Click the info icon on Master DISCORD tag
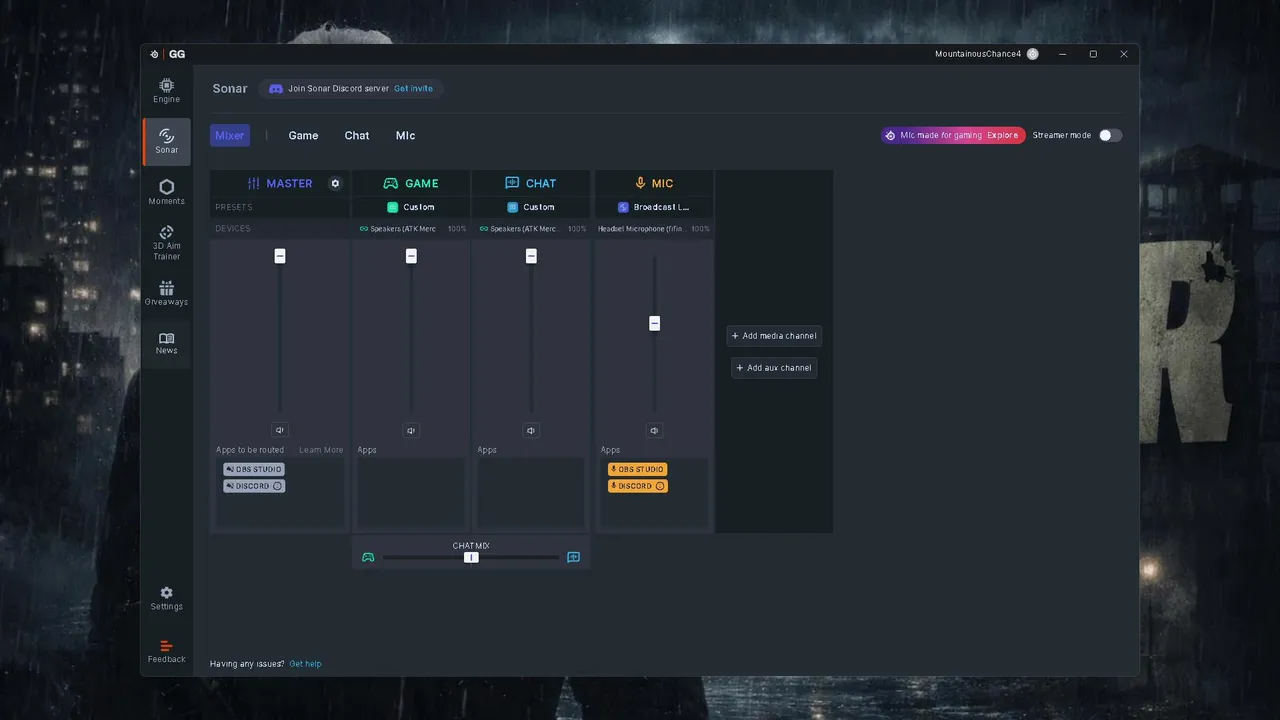The image size is (1280, 720). 277,486
